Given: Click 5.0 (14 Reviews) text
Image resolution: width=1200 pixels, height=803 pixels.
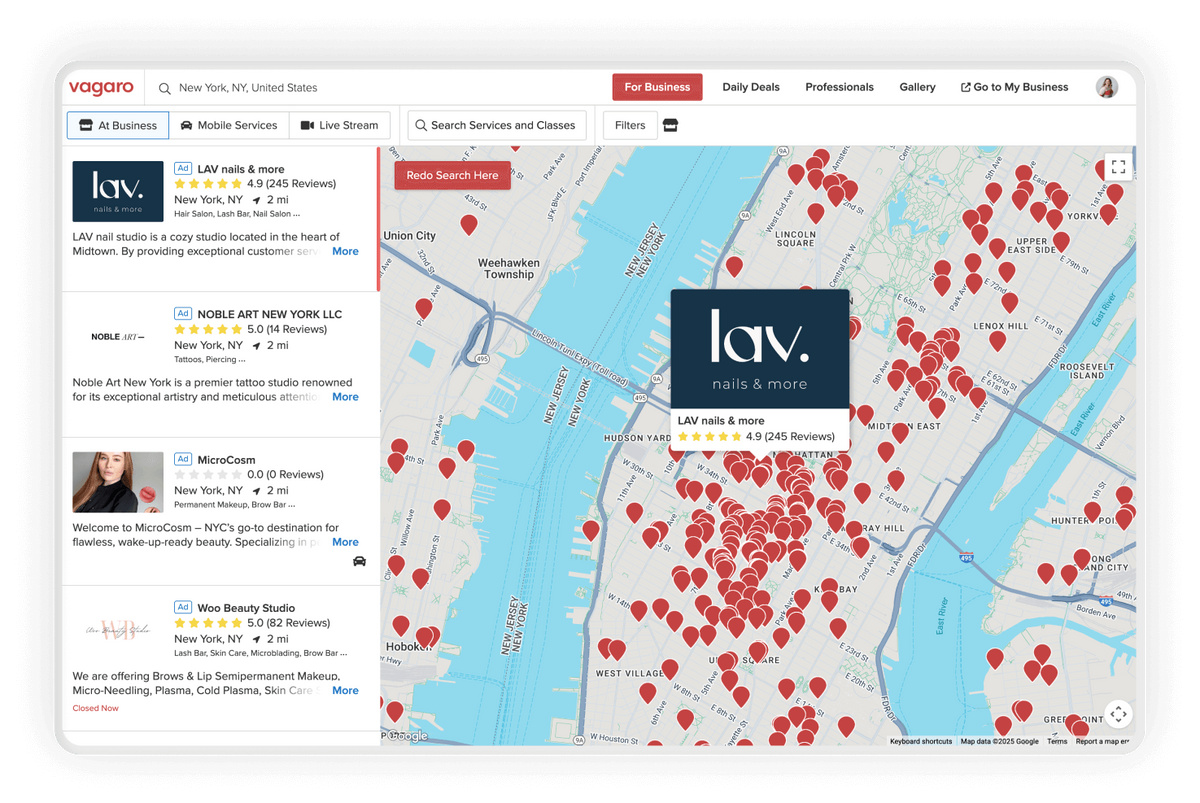Looking at the screenshot, I should click(x=287, y=329).
